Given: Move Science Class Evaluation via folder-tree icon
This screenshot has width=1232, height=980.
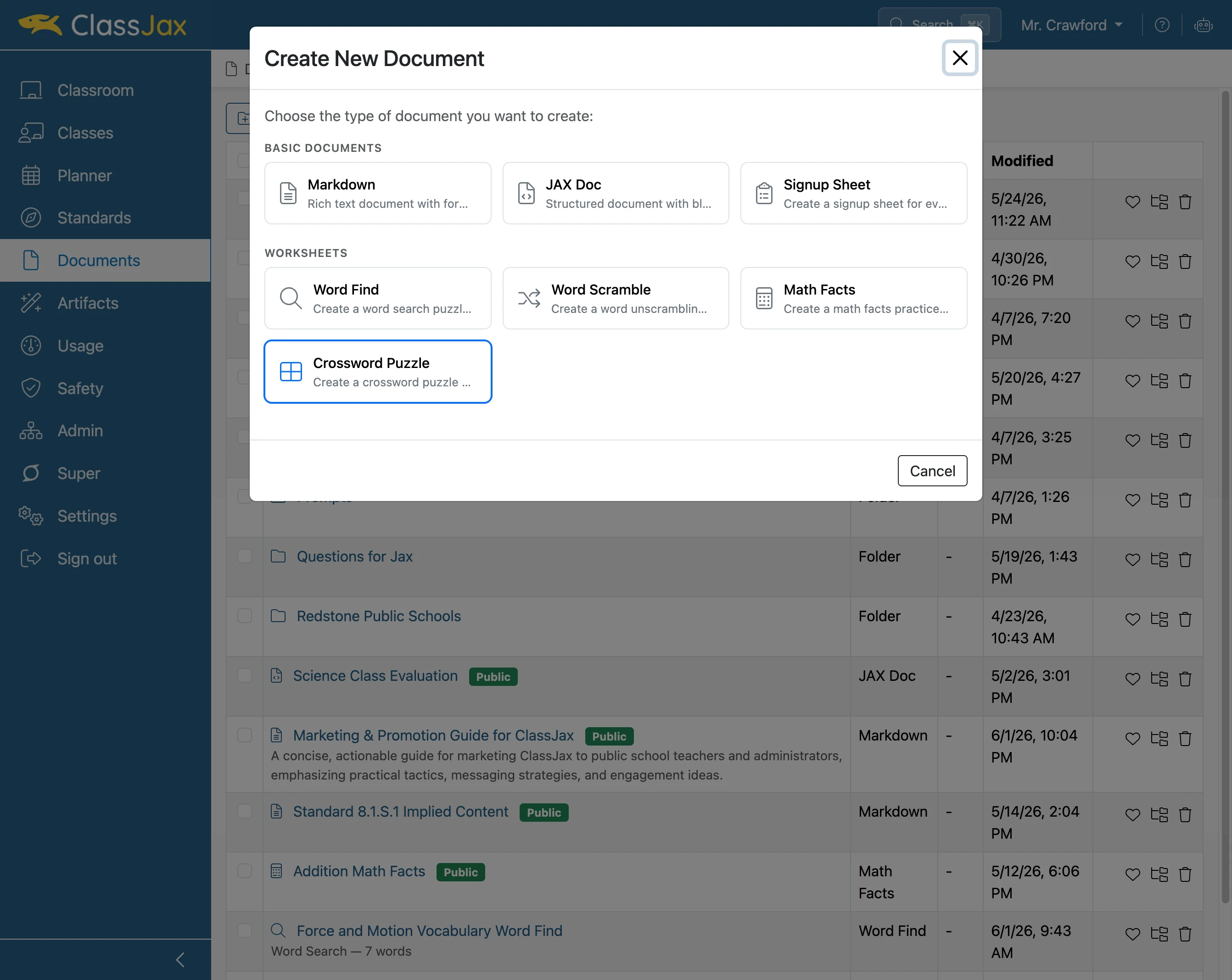Looking at the screenshot, I should click(x=1159, y=679).
